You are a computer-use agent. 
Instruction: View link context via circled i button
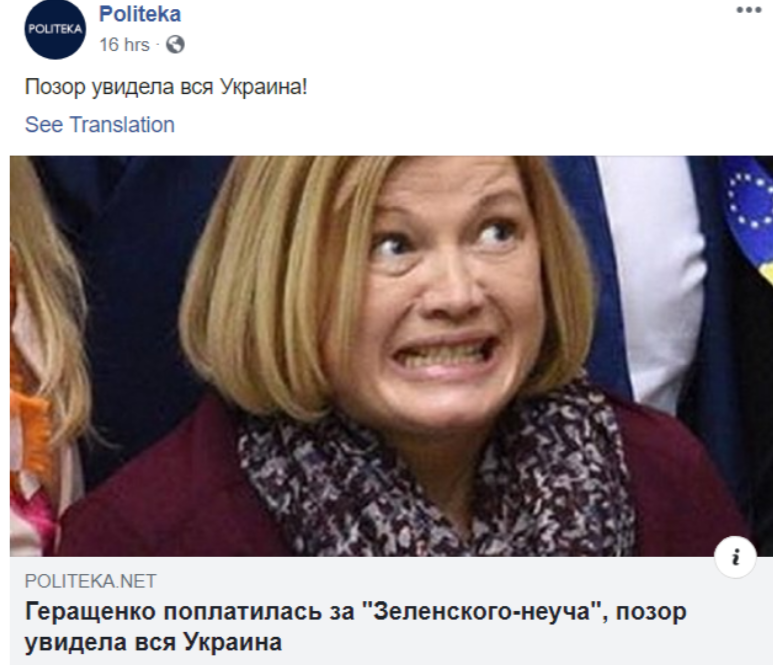736,557
